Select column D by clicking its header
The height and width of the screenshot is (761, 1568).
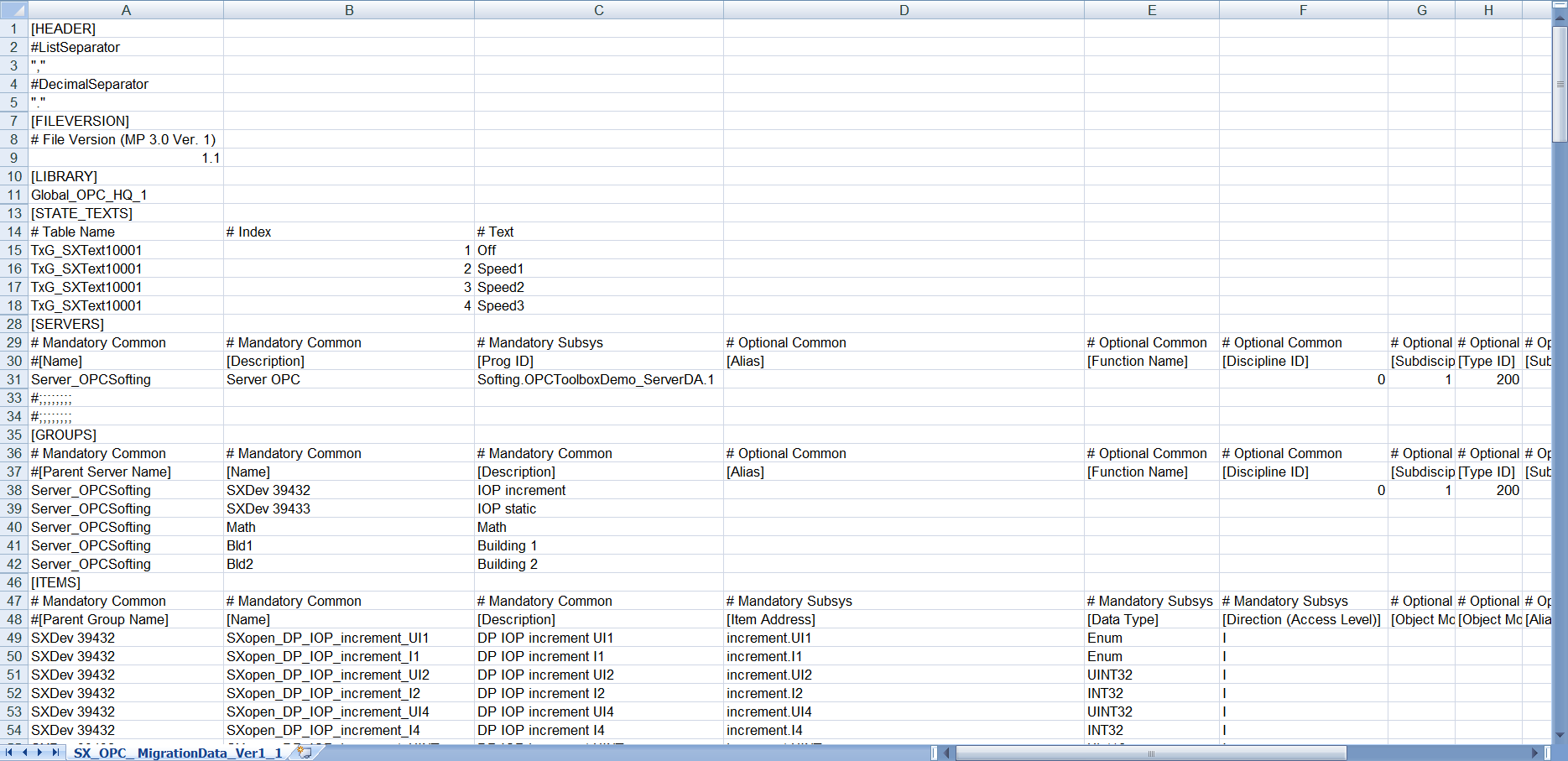904,9
